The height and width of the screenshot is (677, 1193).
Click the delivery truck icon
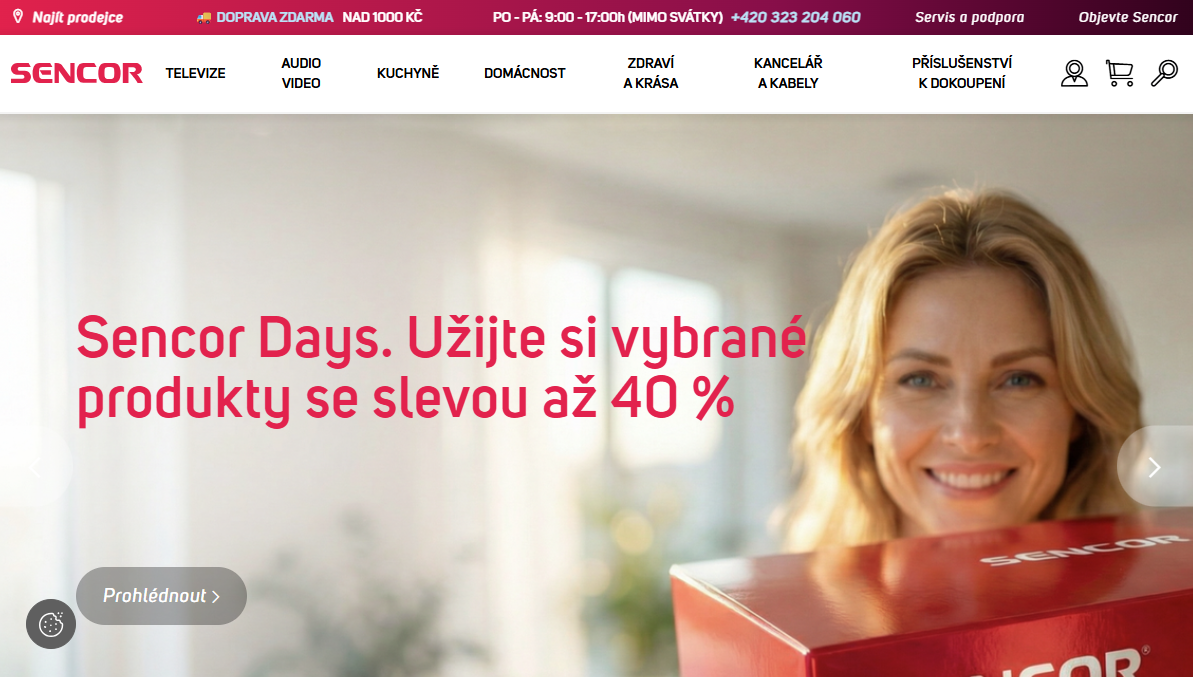tap(204, 17)
